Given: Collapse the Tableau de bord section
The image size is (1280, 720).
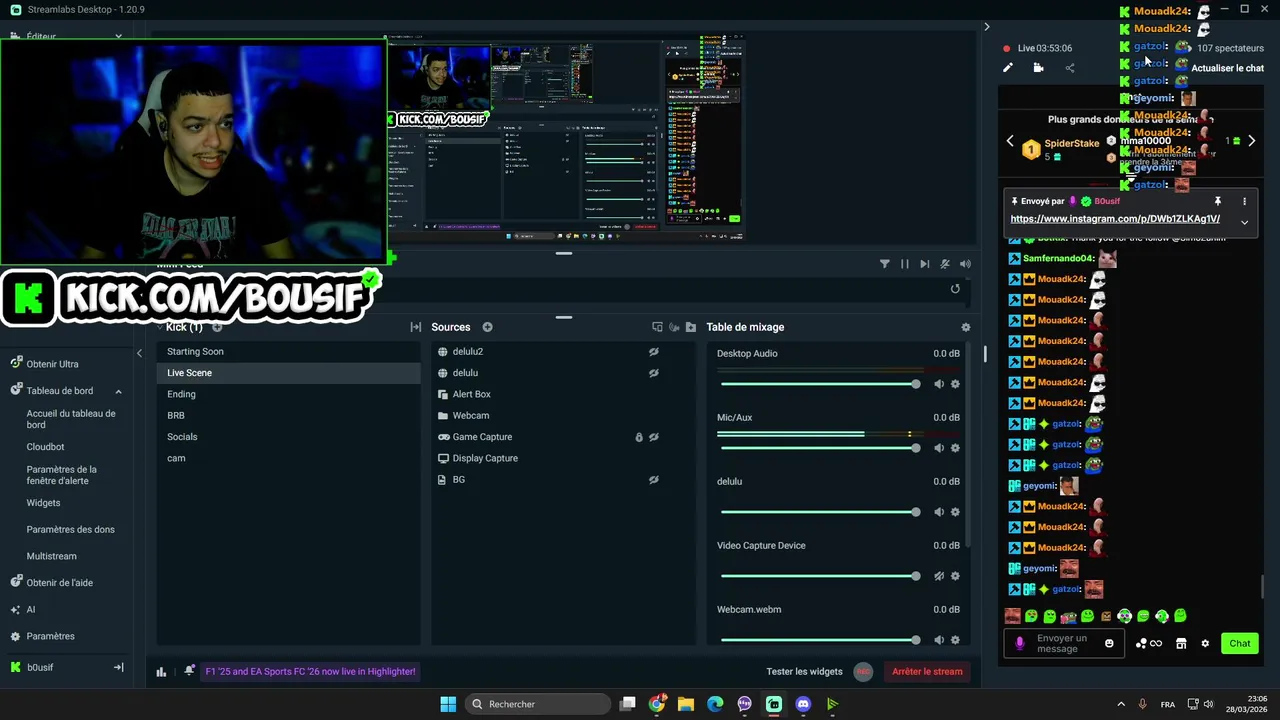Looking at the screenshot, I should click(118, 391).
